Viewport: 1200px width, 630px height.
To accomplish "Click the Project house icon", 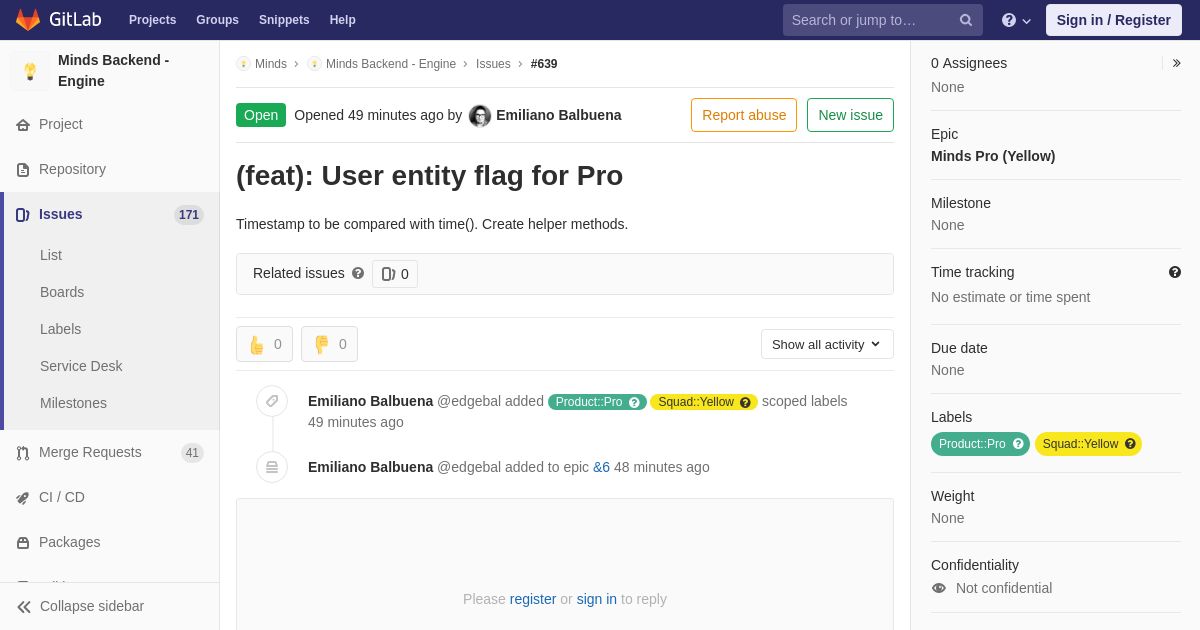I will (x=23, y=125).
